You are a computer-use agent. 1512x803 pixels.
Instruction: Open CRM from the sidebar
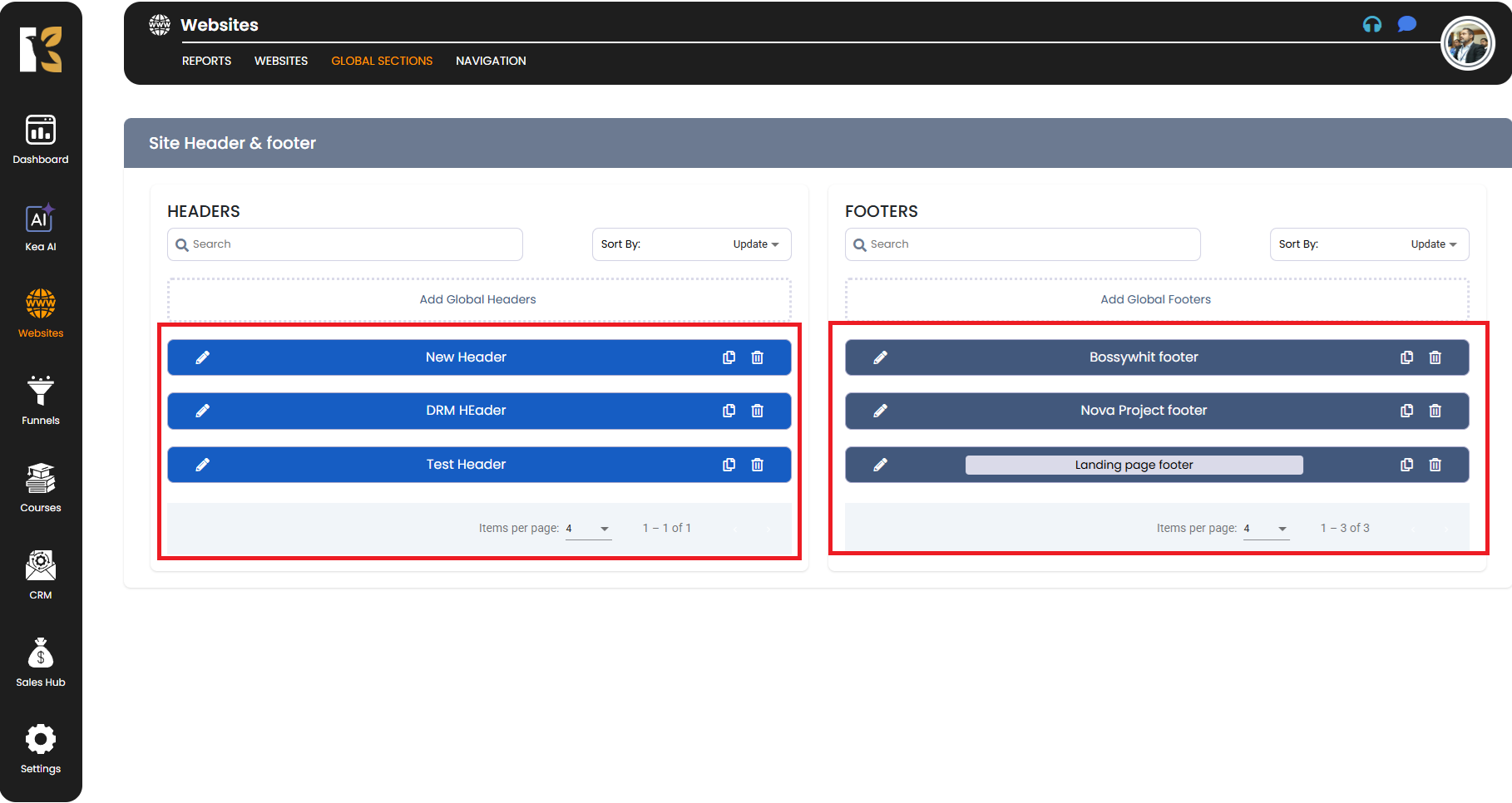(40, 575)
